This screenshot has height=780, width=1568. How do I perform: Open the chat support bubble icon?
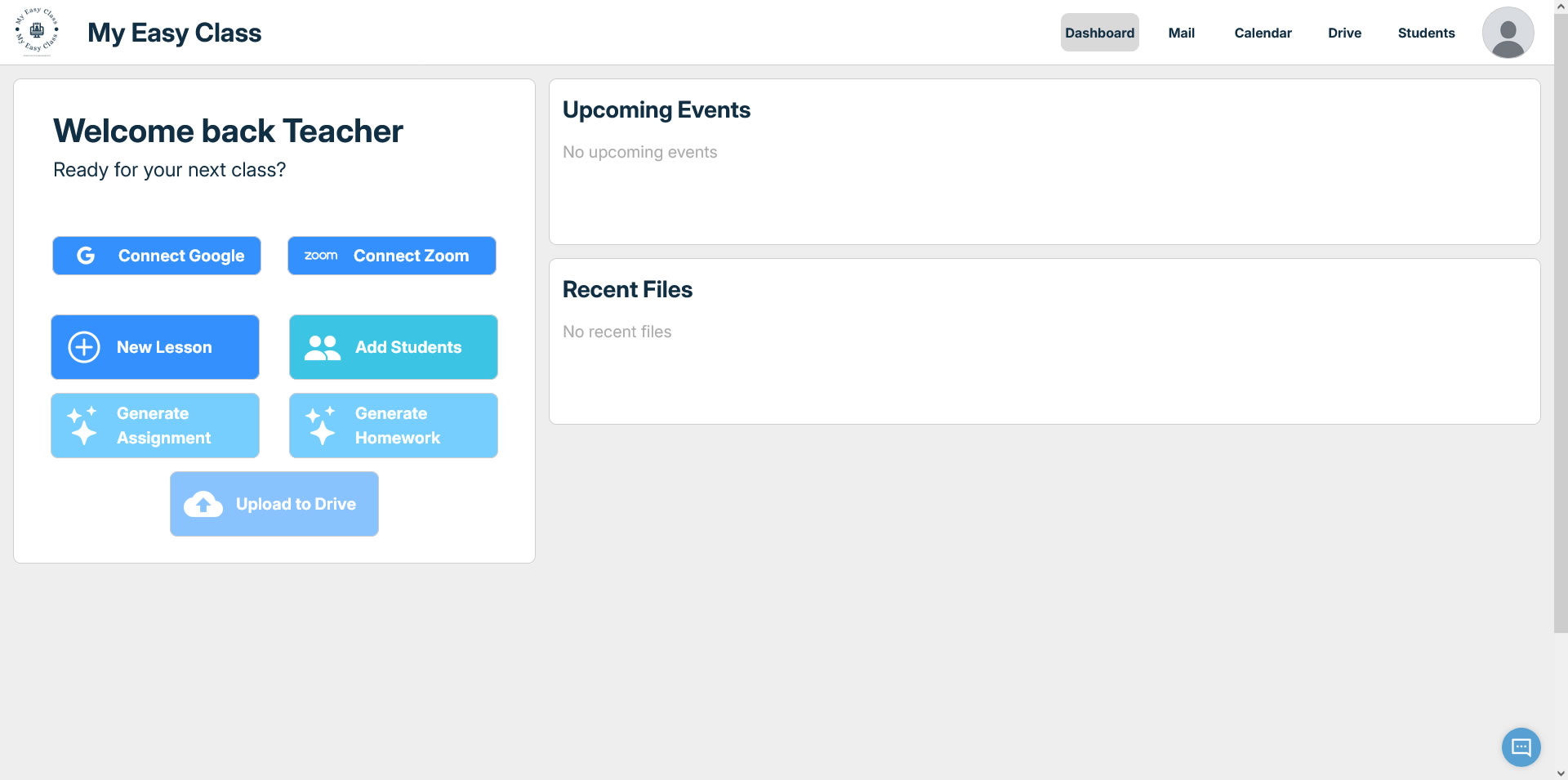pos(1521,747)
